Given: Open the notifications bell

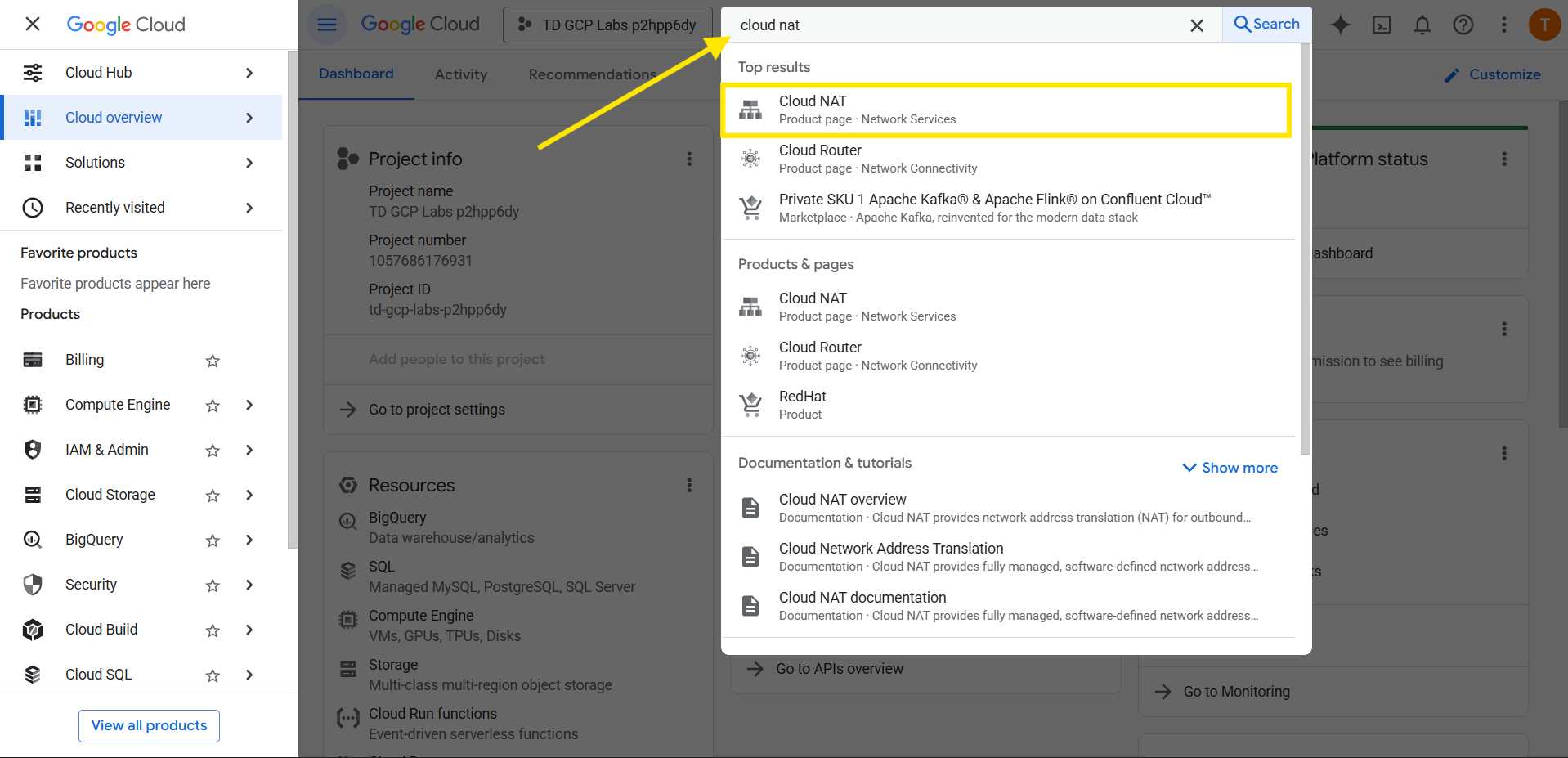Looking at the screenshot, I should click(1422, 25).
